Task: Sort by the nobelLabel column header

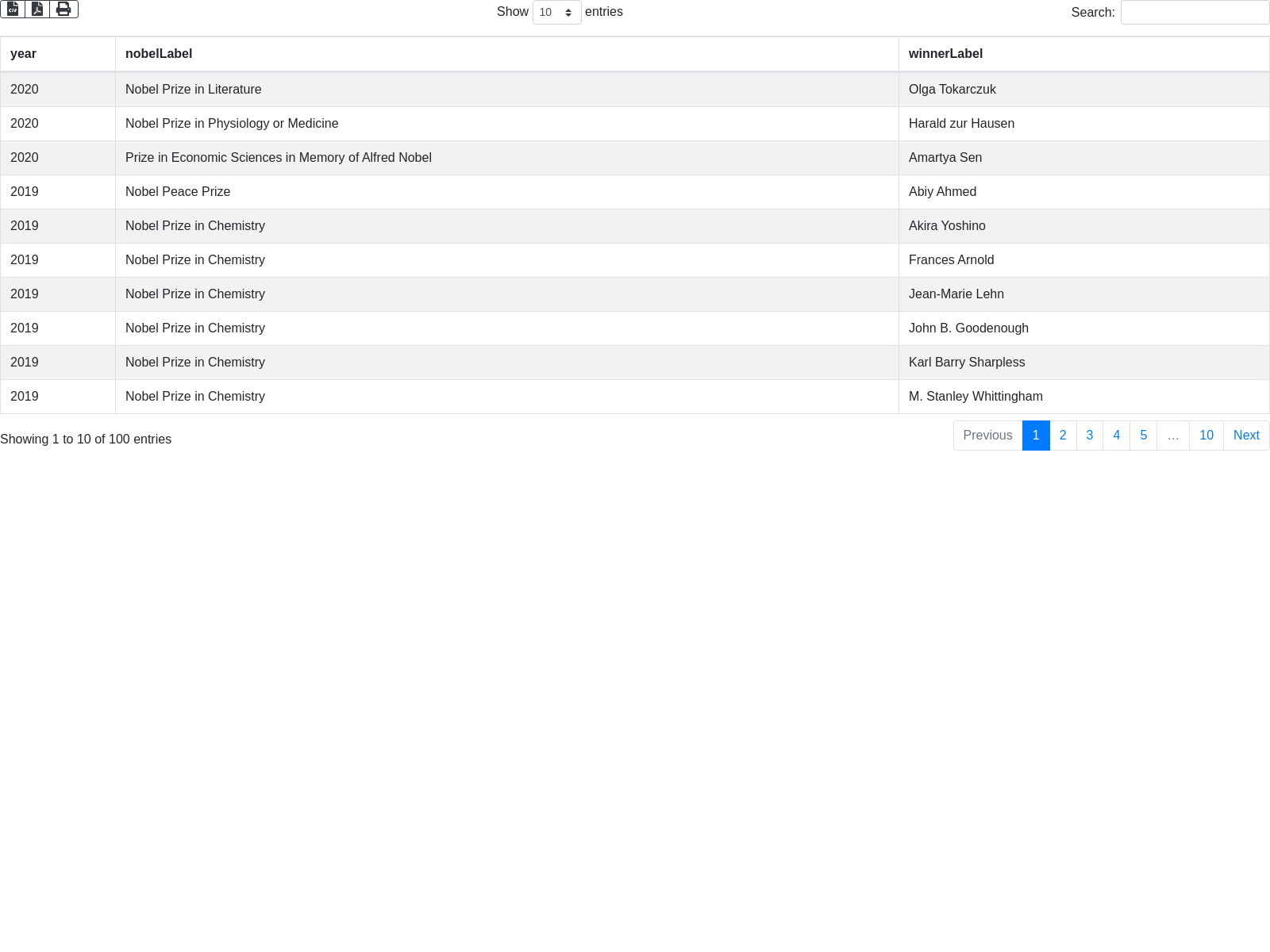Action: (x=159, y=54)
